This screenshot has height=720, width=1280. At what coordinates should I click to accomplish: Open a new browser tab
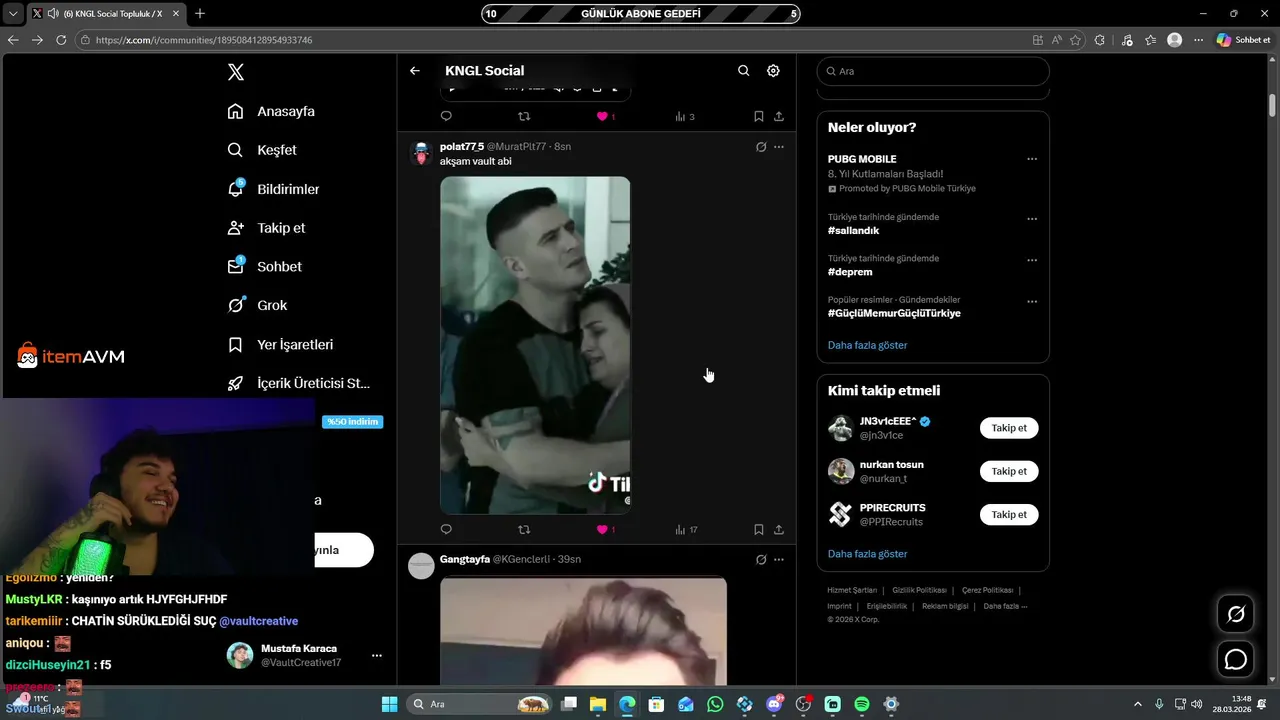200,14
